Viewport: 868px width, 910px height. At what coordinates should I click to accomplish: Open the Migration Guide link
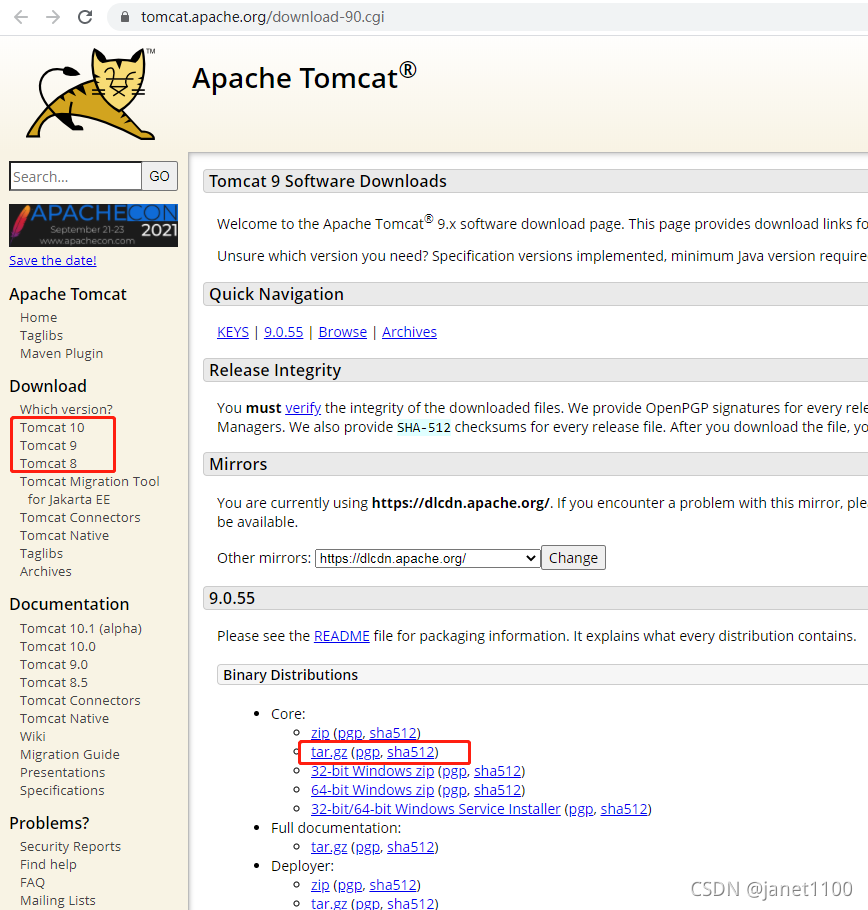pyautogui.click(x=70, y=754)
